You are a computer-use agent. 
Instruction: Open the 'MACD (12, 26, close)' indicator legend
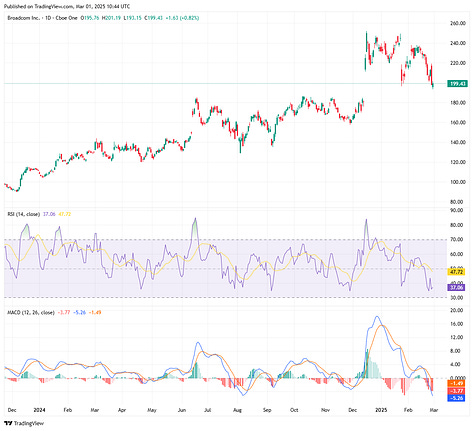tap(31, 313)
